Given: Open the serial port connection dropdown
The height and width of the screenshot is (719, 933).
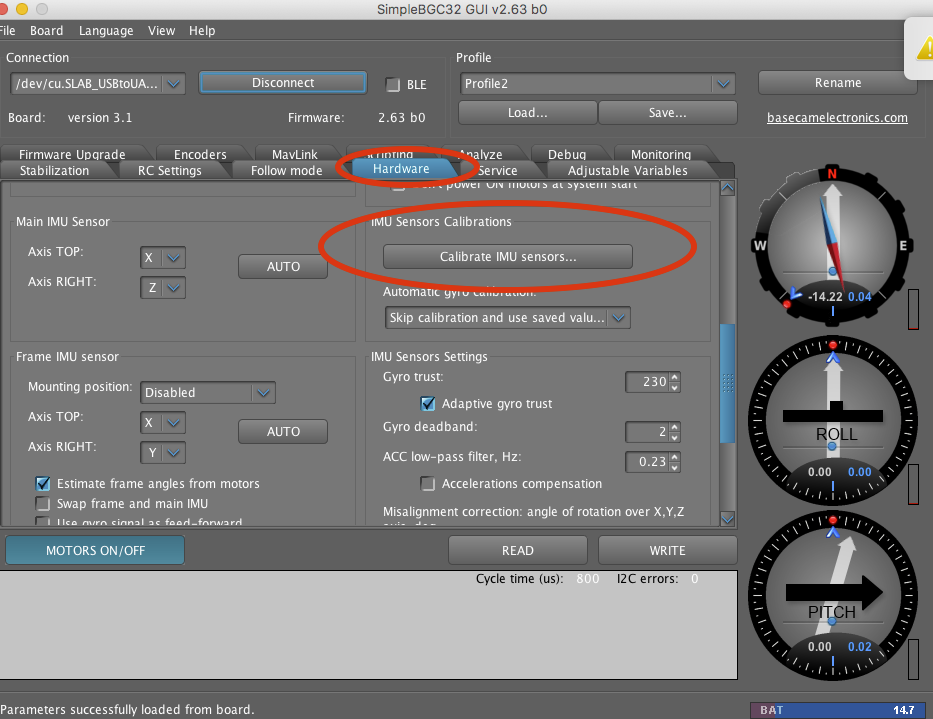Looking at the screenshot, I should [x=98, y=83].
